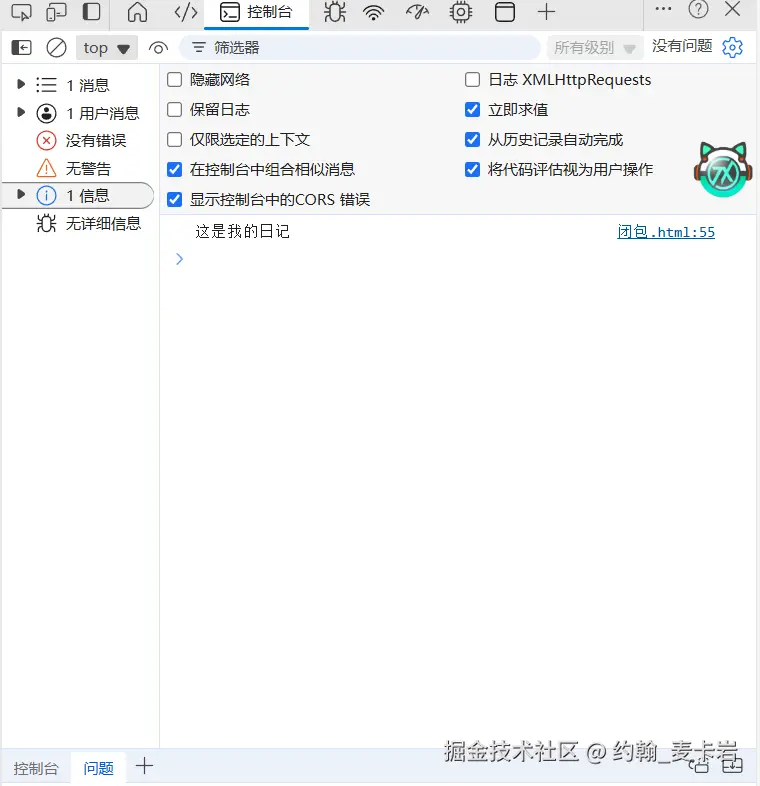Enable the 隐藏网络 checkbox
The height and width of the screenshot is (786, 760).
pyautogui.click(x=174, y=80)
